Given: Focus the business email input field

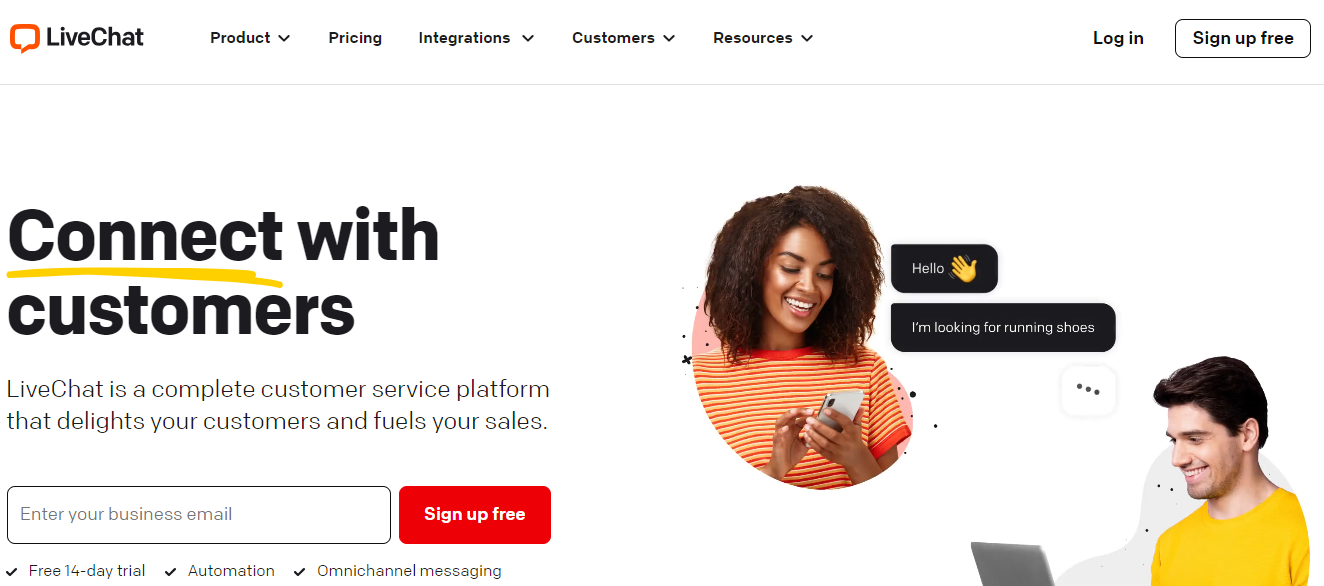Looking at the screenshot, I should pos(199,515).
